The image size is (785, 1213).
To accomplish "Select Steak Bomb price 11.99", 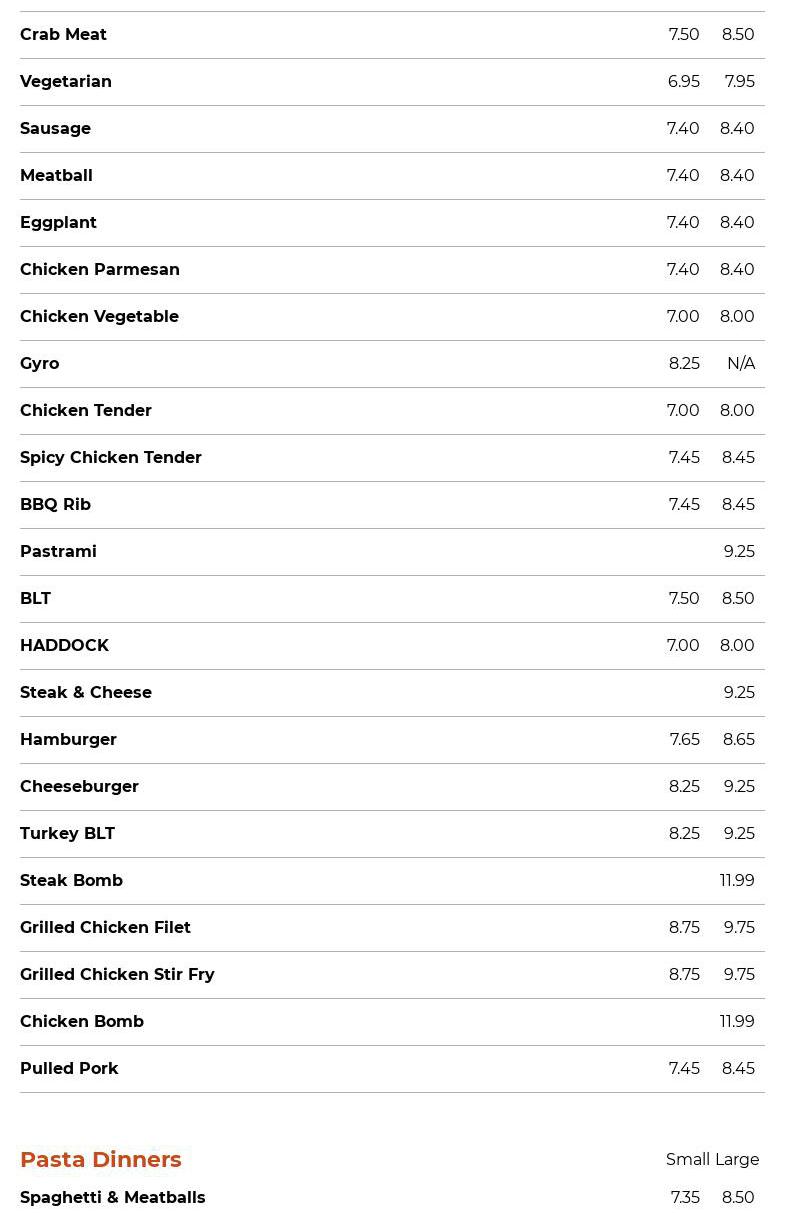I will 737,881.
